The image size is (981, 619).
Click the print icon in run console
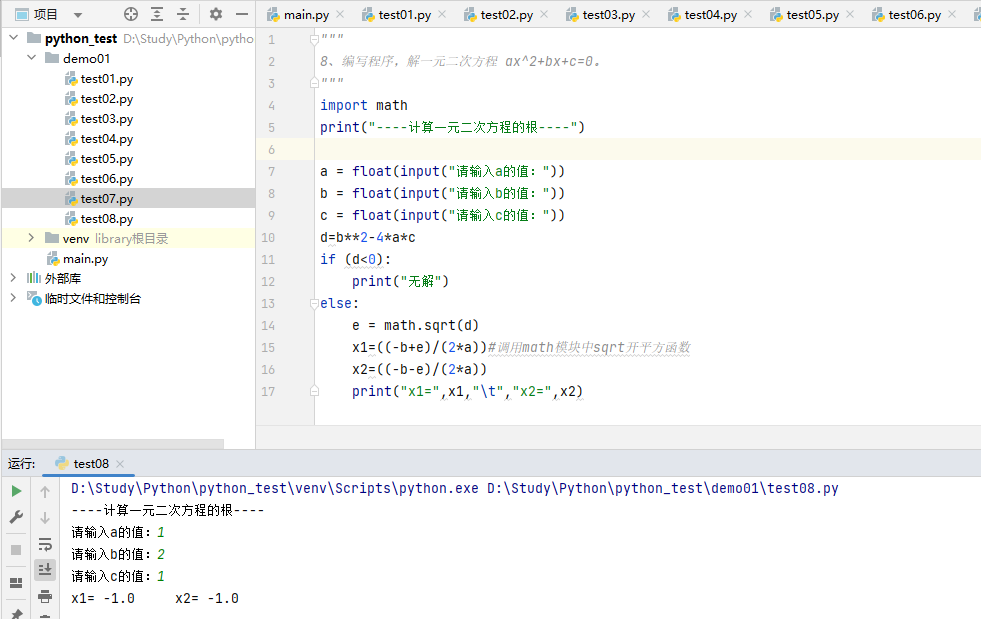(45, 596)
